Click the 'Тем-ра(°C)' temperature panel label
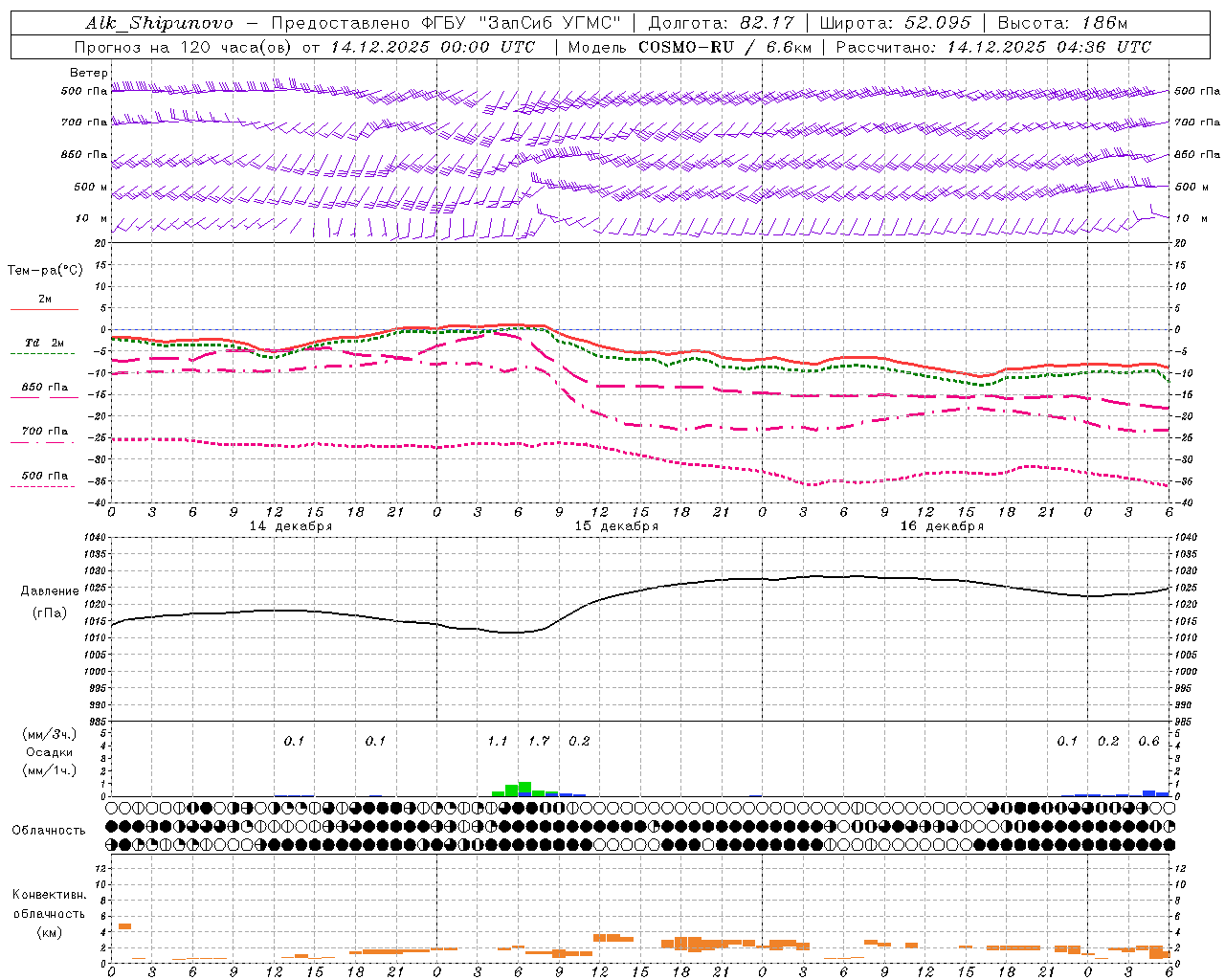This screenshot has width=1225, height=980. point(45,271)
